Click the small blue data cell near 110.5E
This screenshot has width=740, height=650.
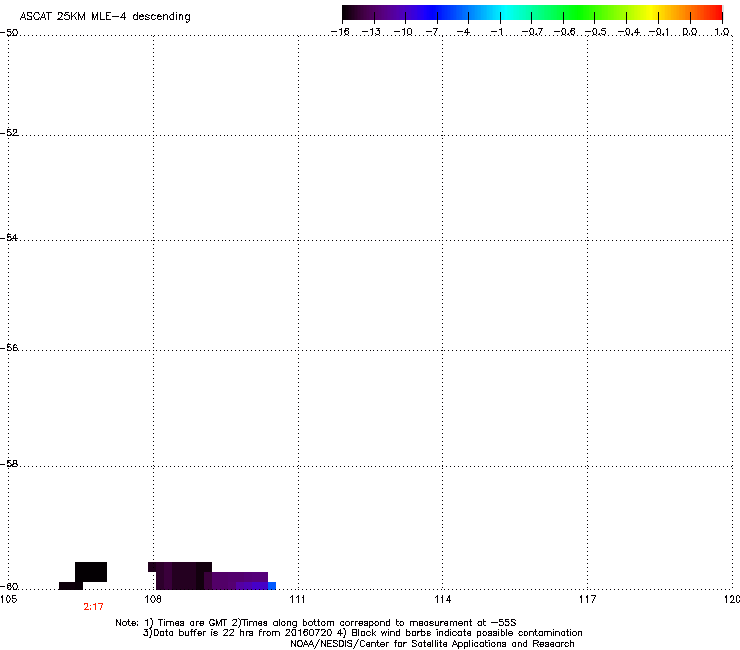click(x=272, y=586)
